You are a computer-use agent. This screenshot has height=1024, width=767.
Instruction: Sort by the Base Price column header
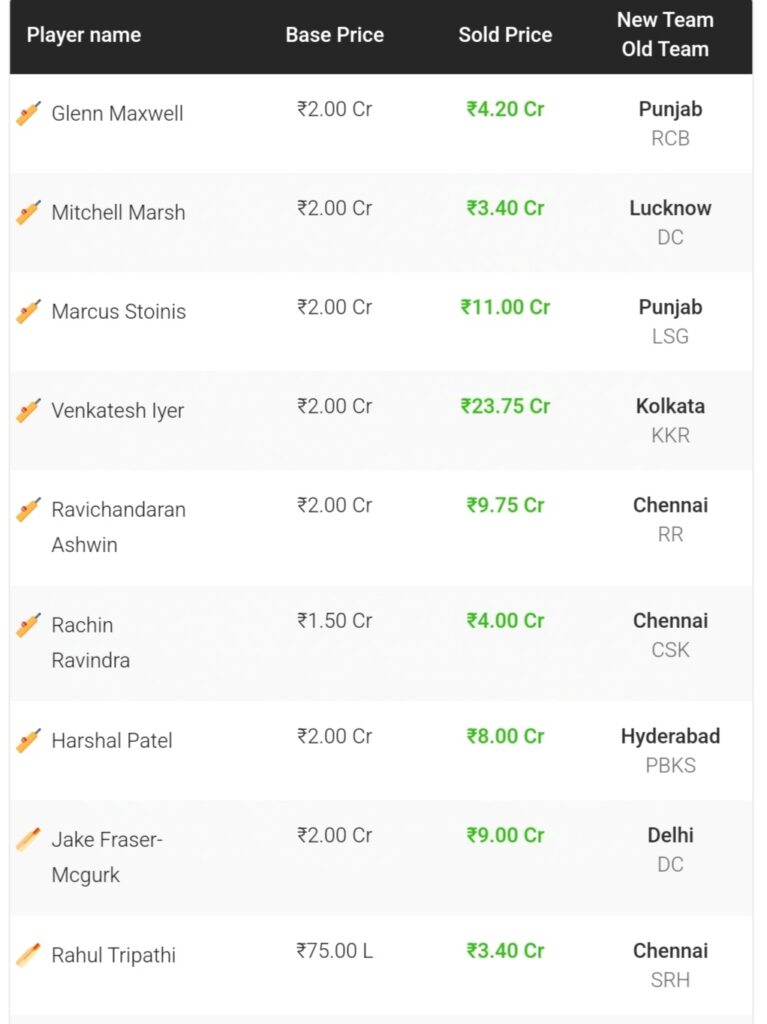[335, 35]
